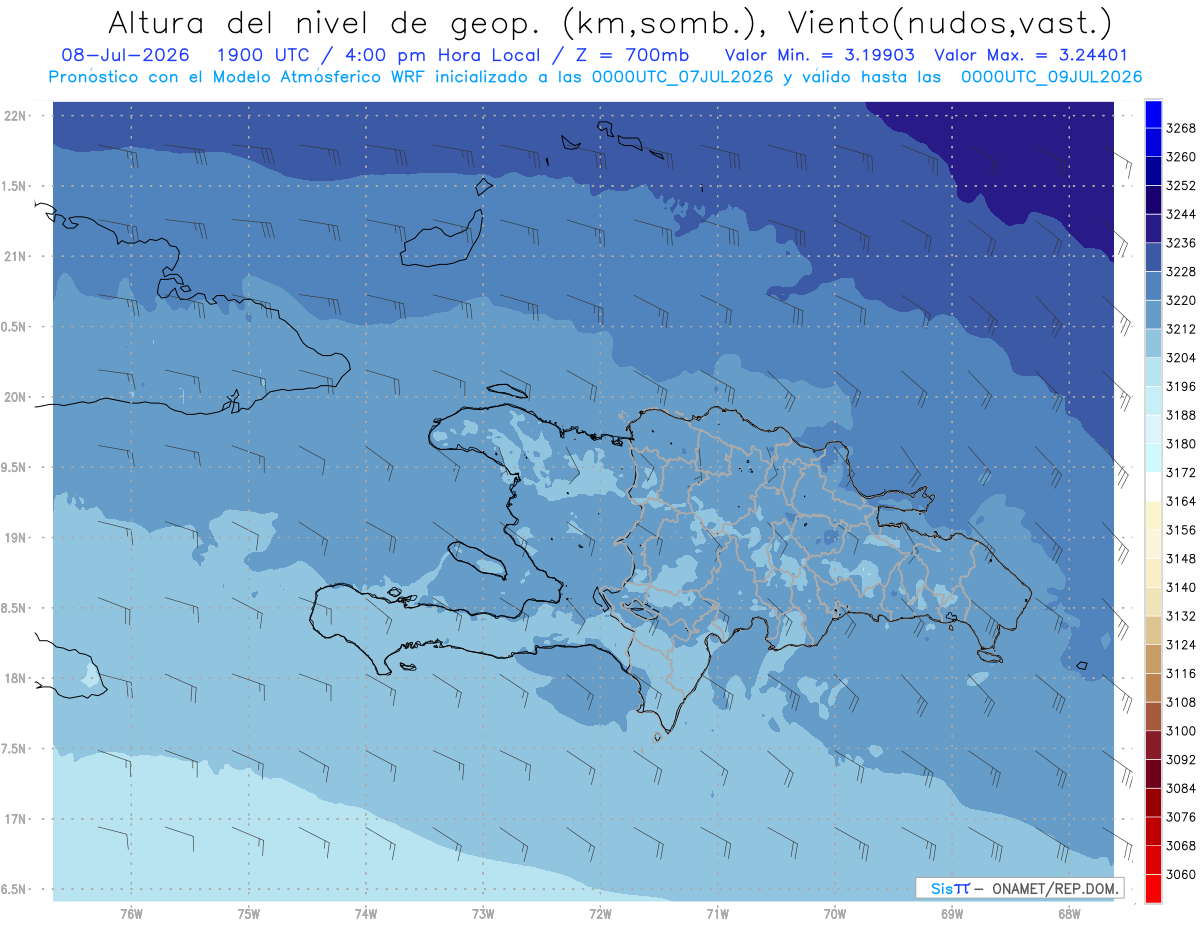Click the bright red color band below 3060
This screenshot has height=927, width=1200.
pyautogui.click(x=1153, y=888)
